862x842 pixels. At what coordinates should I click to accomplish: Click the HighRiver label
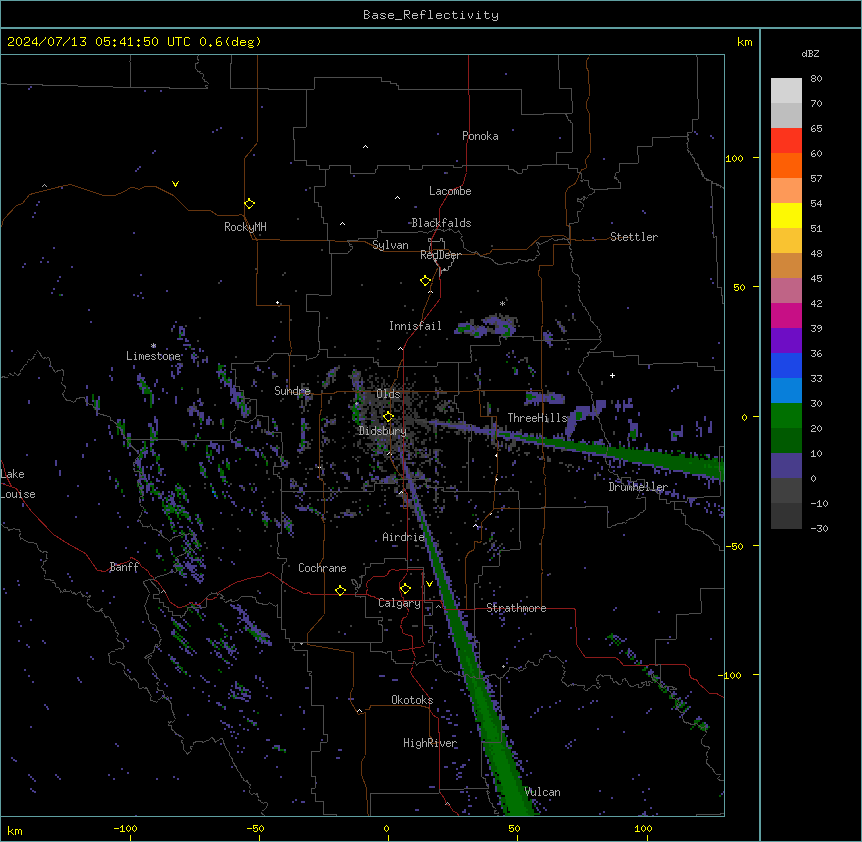point(430,743)
